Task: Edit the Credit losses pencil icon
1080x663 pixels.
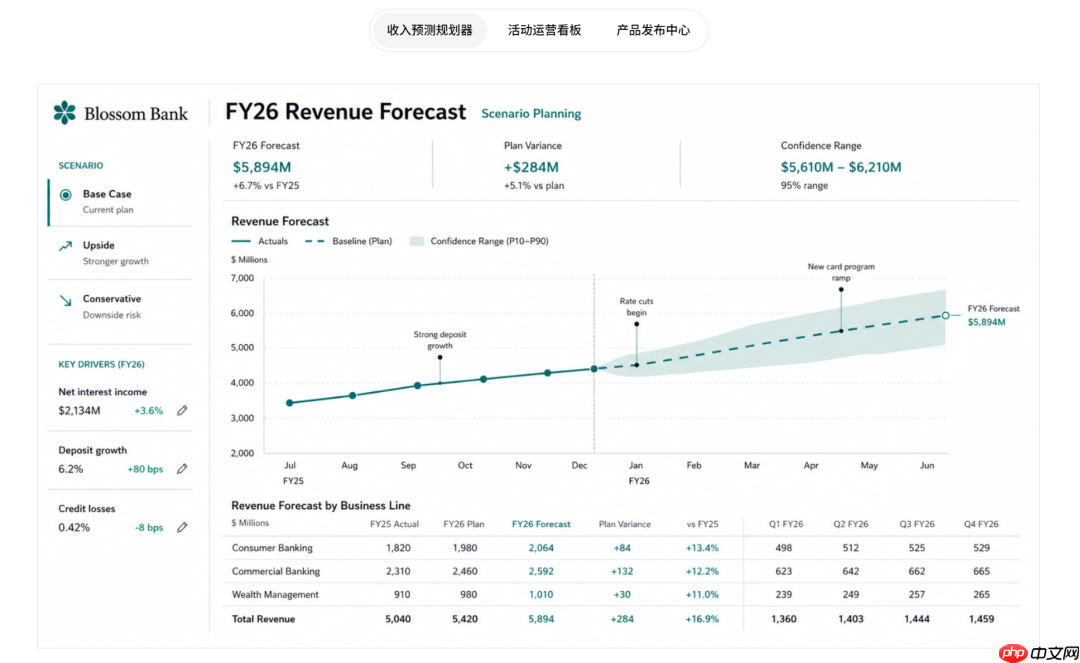Action: (182, 527)
